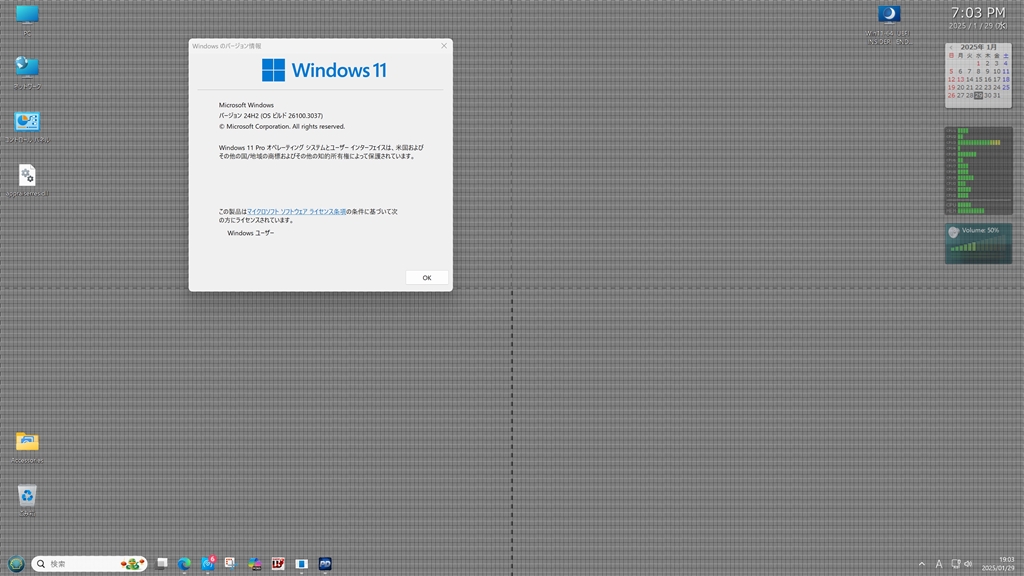Open the PD taskbar application
The width and height of the screenshot is (1024, 576).
click(x=325, y=564)
